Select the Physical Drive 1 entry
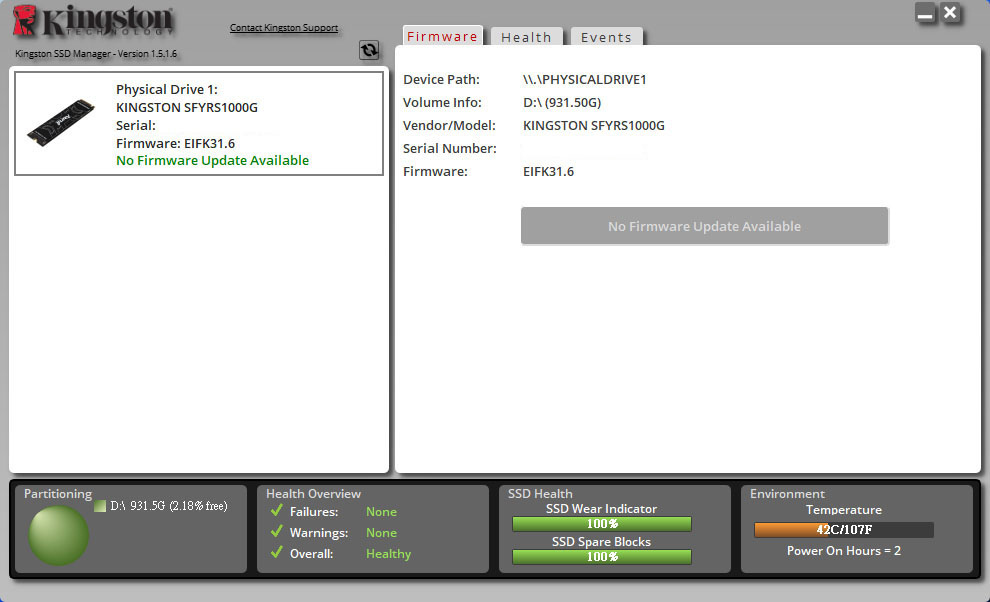This screenshot has height=602, width=990. [199, 123]
